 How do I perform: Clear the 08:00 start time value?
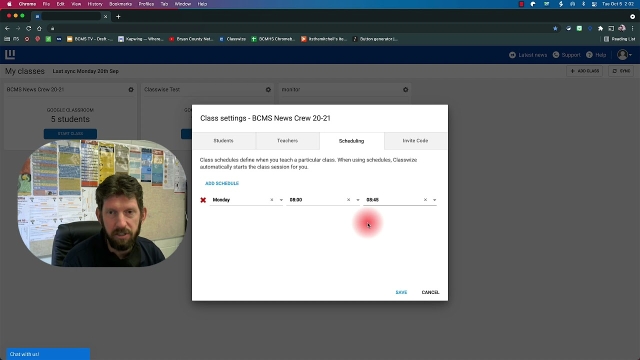348,200
